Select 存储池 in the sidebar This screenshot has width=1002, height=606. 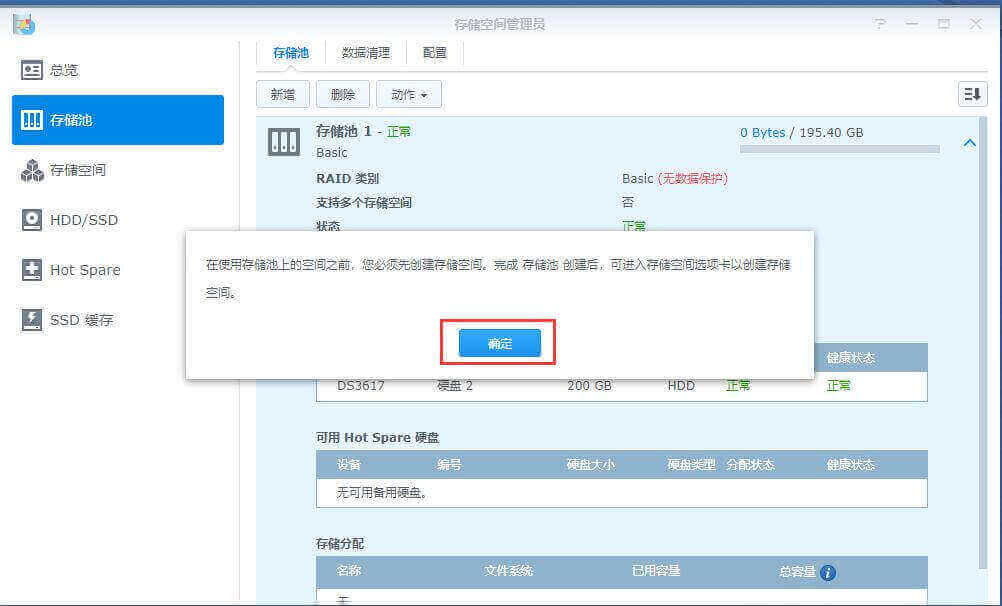point(118,120)
